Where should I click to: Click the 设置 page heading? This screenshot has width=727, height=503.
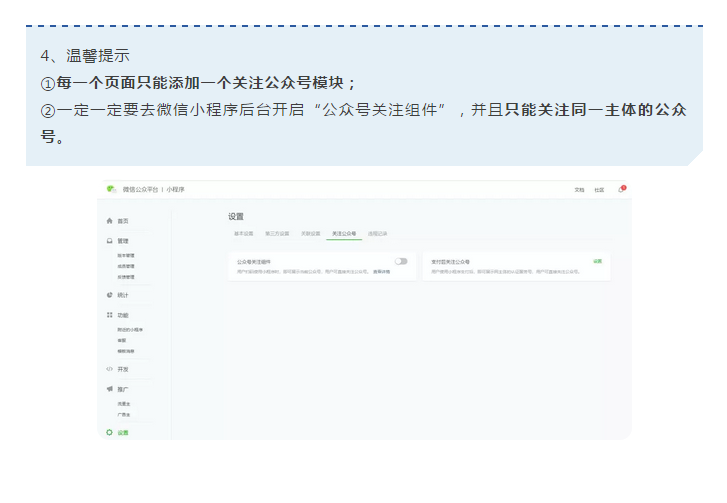tap(236, 216)
